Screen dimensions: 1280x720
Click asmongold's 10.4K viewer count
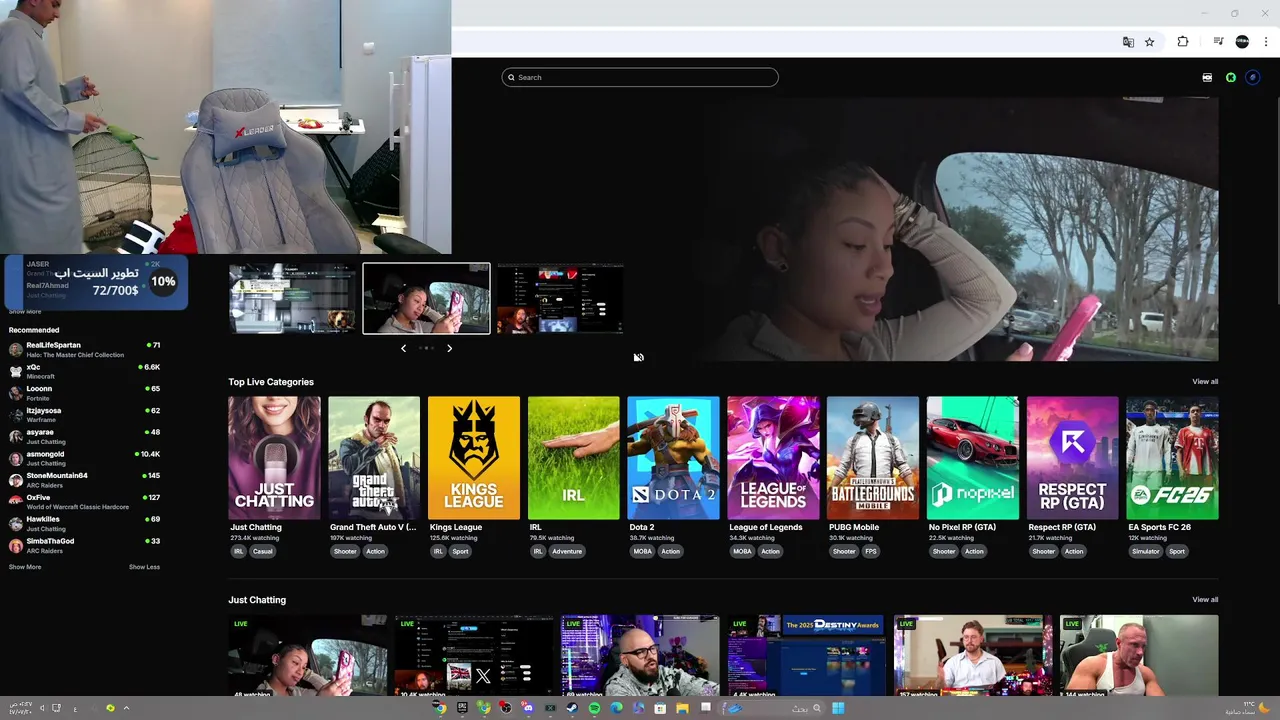tap(150, 454)
